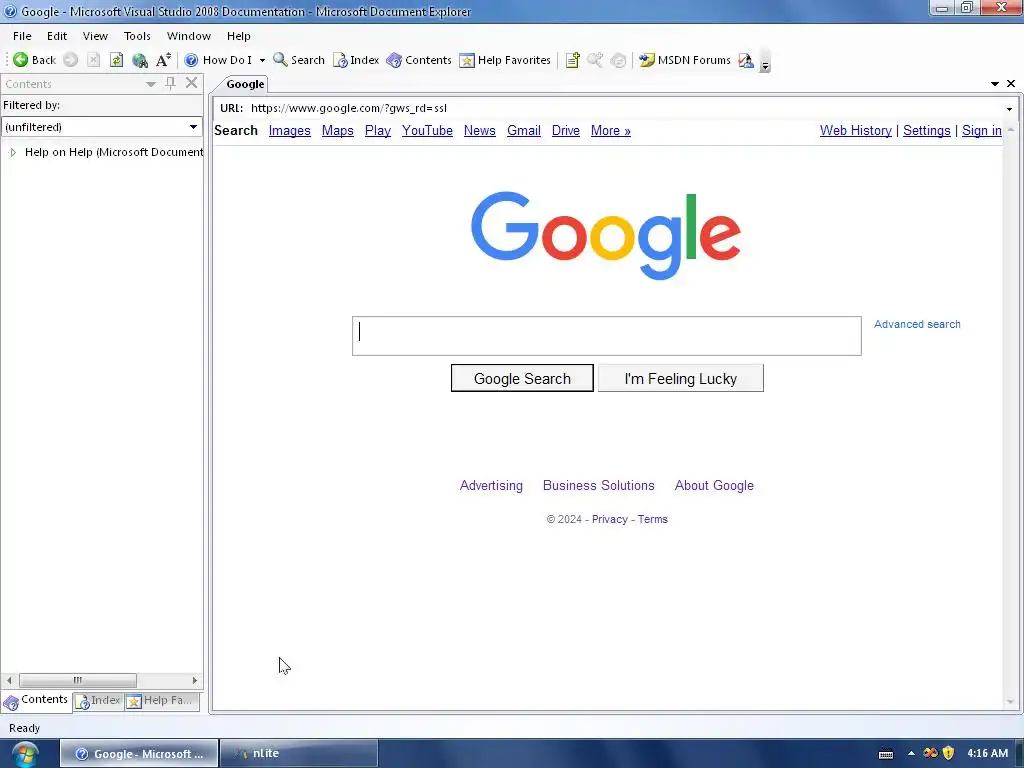Open the Contents panel position dropdown arrow

coord(151,84)
